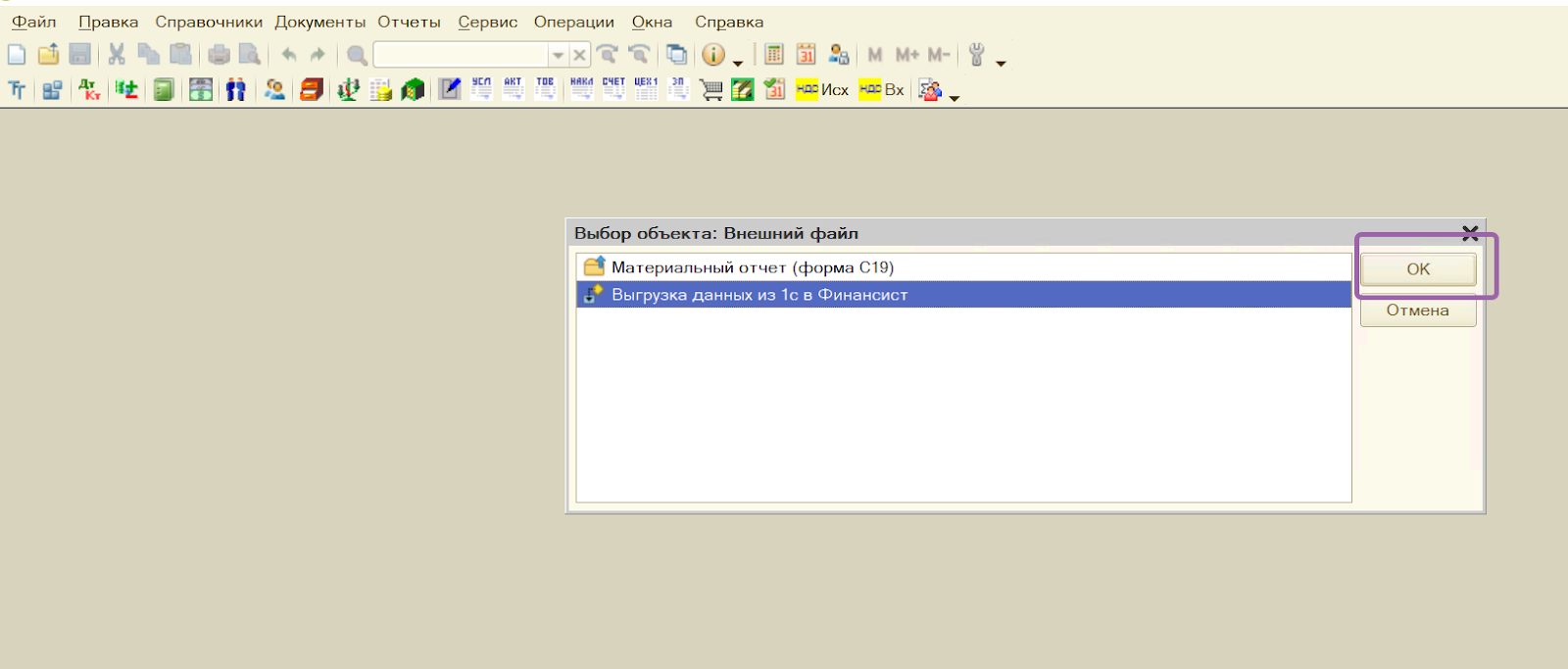Screen dimensions: 1568x669
Task: Click the sigma users report icon
Action: click(930, 90)
